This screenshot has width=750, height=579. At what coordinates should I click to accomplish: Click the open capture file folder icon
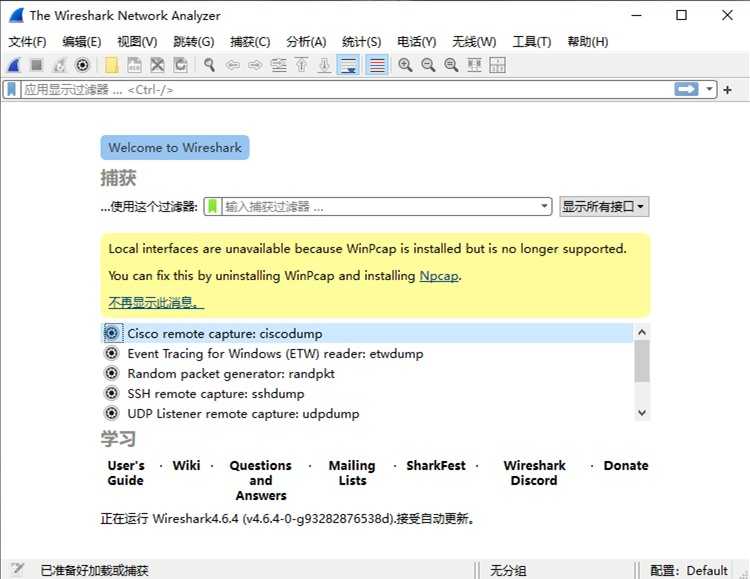pos(111,65)
